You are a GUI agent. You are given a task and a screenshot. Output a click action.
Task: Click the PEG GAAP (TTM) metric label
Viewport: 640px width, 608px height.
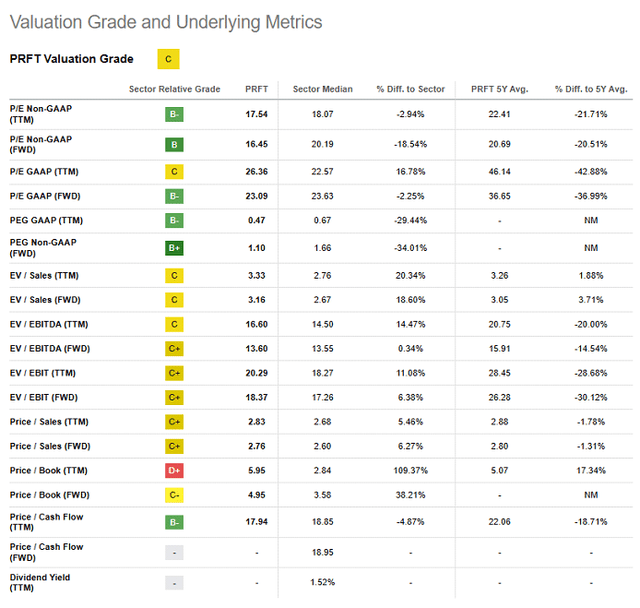pos(46,220)
